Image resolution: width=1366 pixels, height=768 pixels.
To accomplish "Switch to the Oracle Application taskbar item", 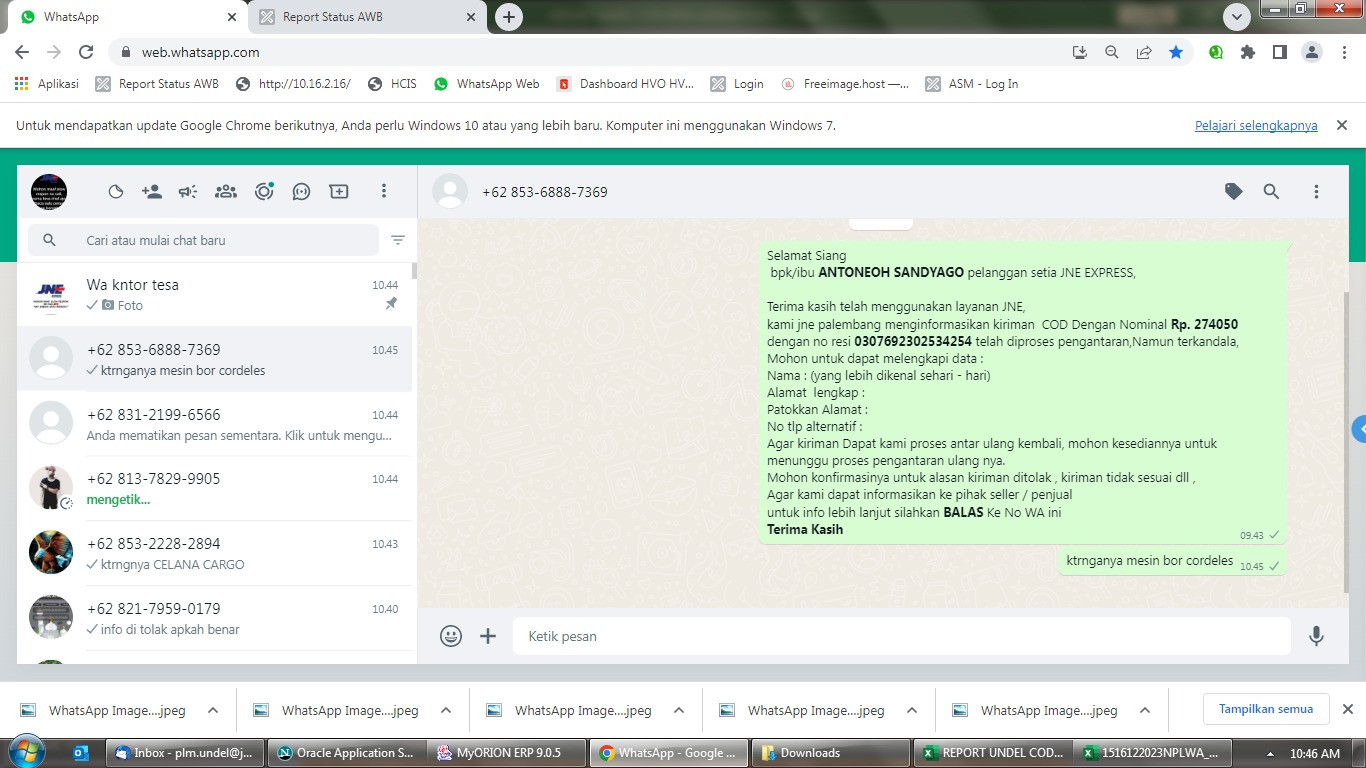I will point(345,753).
